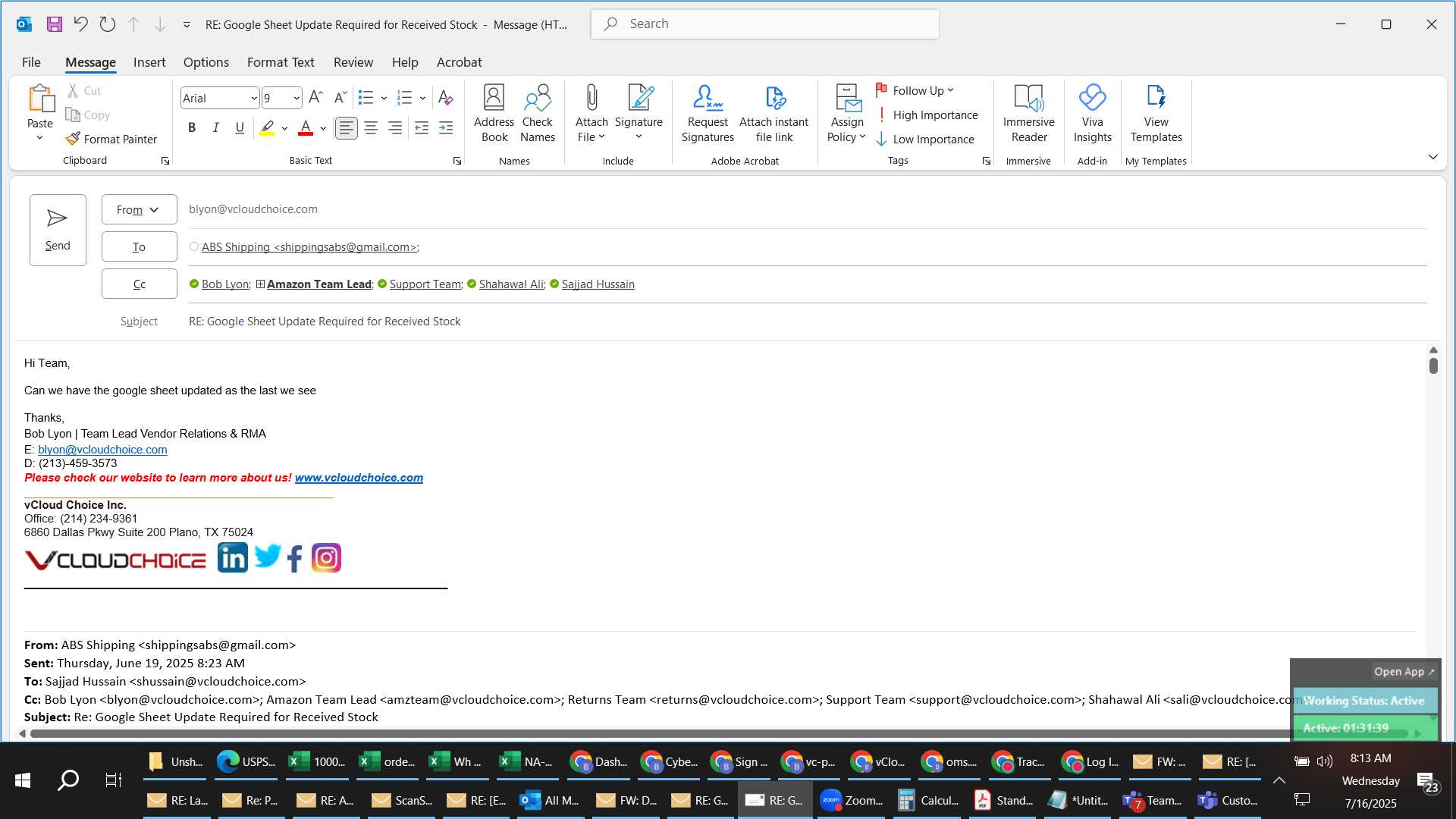Center the paragraph text

(370, 127)
